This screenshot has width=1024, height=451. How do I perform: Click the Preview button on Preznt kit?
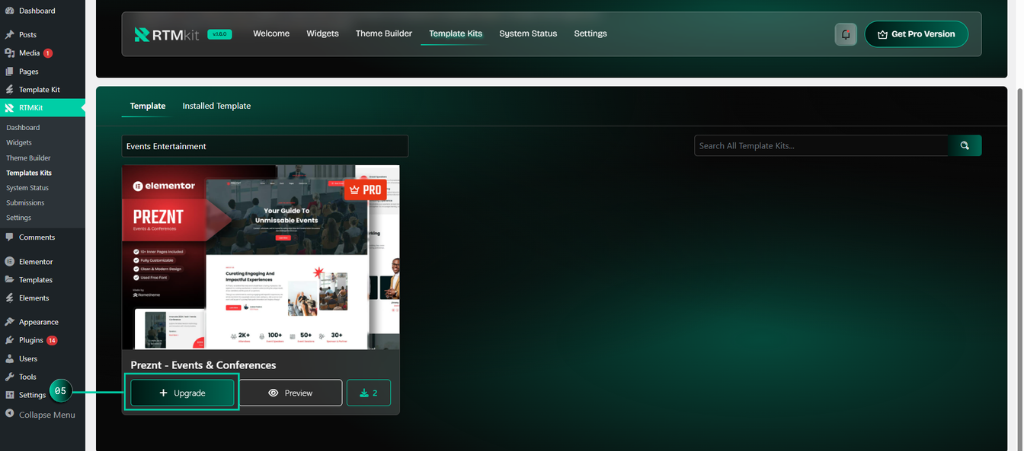point(291,393)
